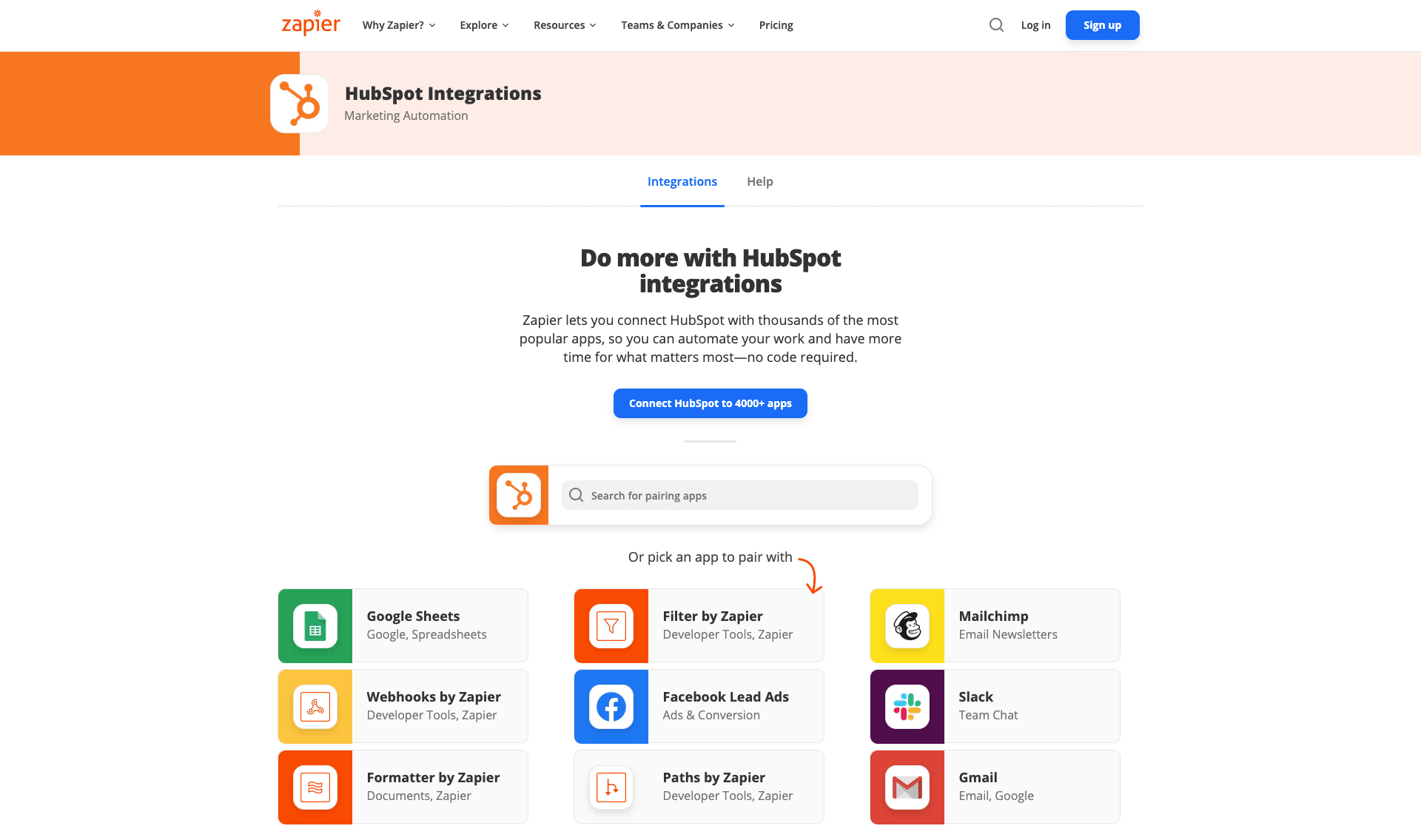
Task: Click the Marketing Automation category text
Action: (x=406, y=115)
